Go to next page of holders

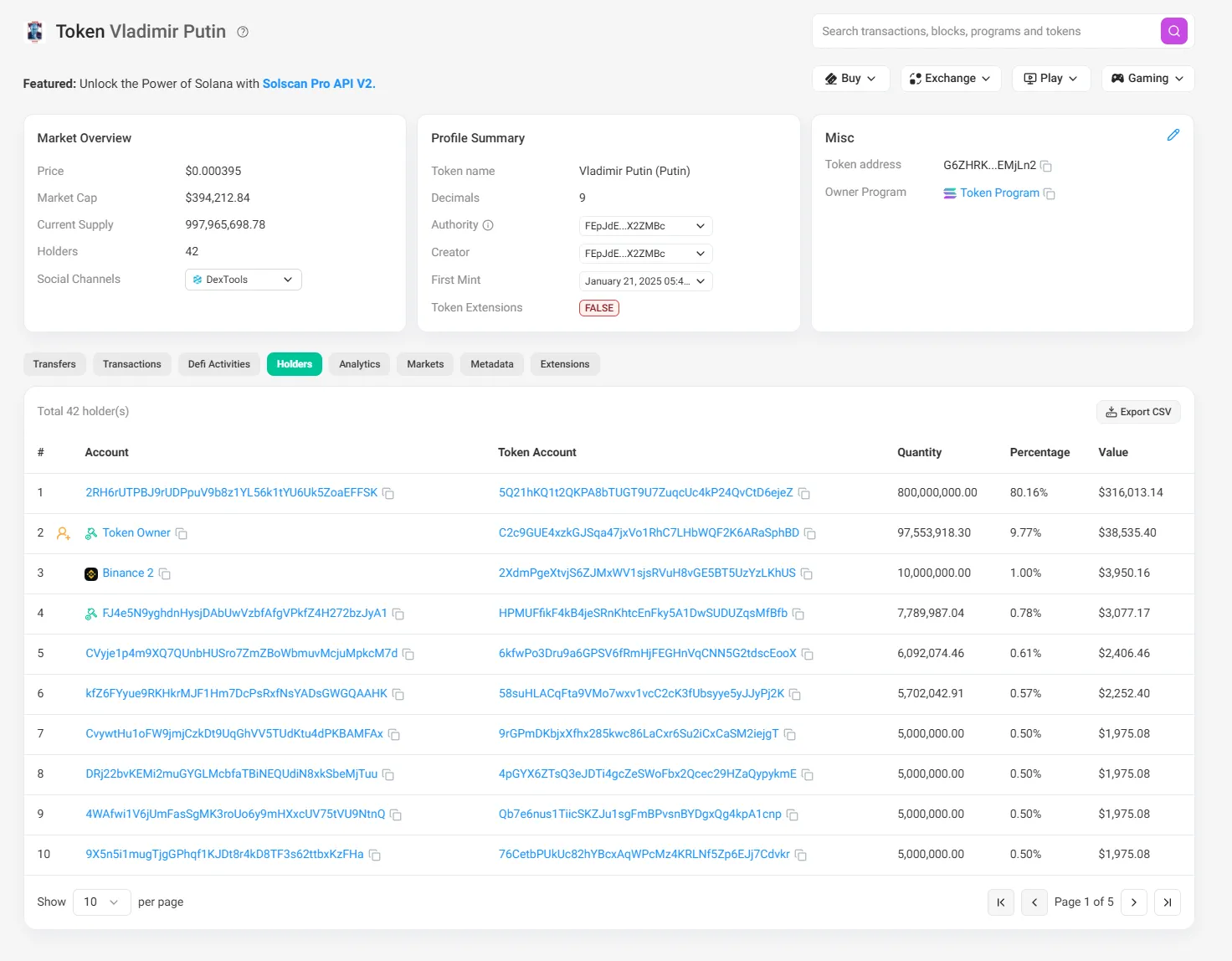coord(1133,902)
